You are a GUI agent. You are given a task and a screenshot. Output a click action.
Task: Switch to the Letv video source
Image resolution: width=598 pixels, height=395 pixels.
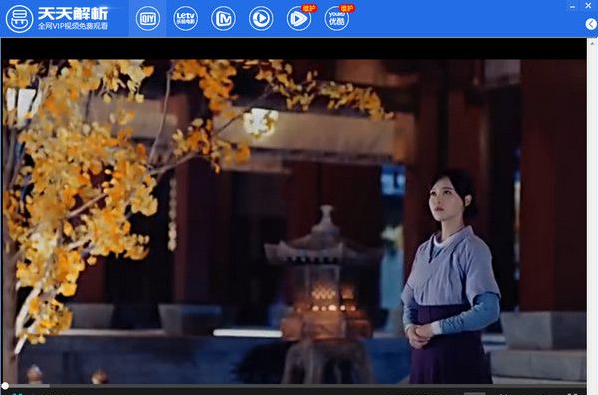185,18
